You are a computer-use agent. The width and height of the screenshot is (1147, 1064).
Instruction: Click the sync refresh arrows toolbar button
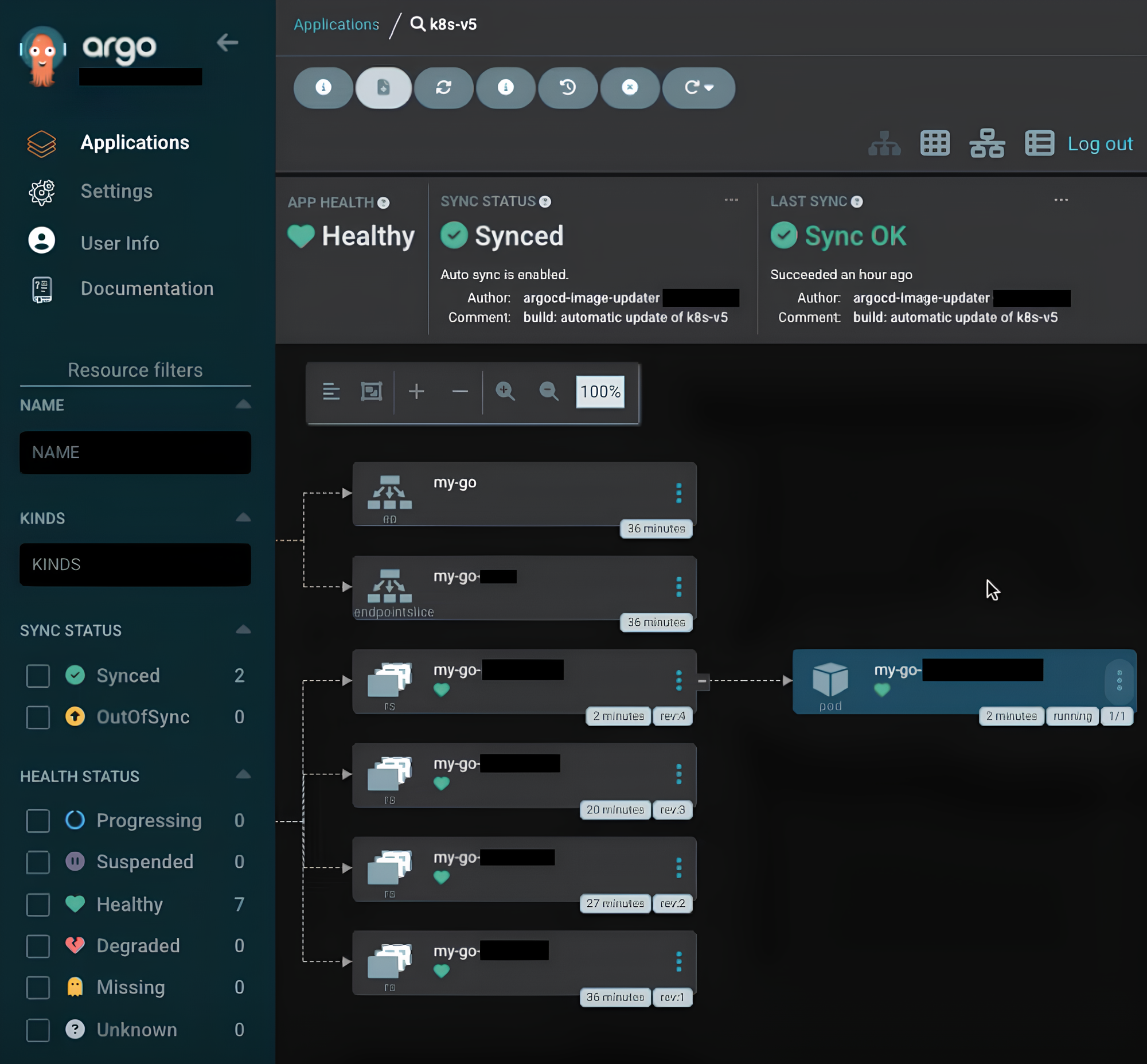point(443,88)
